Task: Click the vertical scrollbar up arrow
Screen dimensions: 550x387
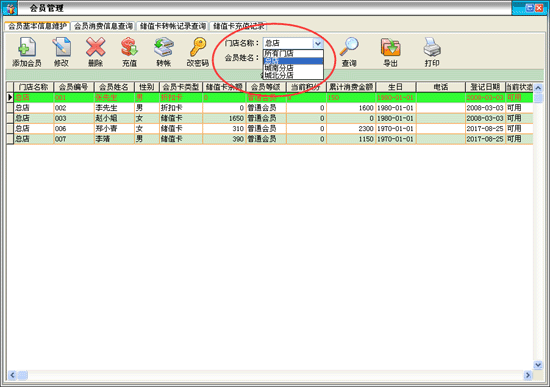Action: pos(538,87)
